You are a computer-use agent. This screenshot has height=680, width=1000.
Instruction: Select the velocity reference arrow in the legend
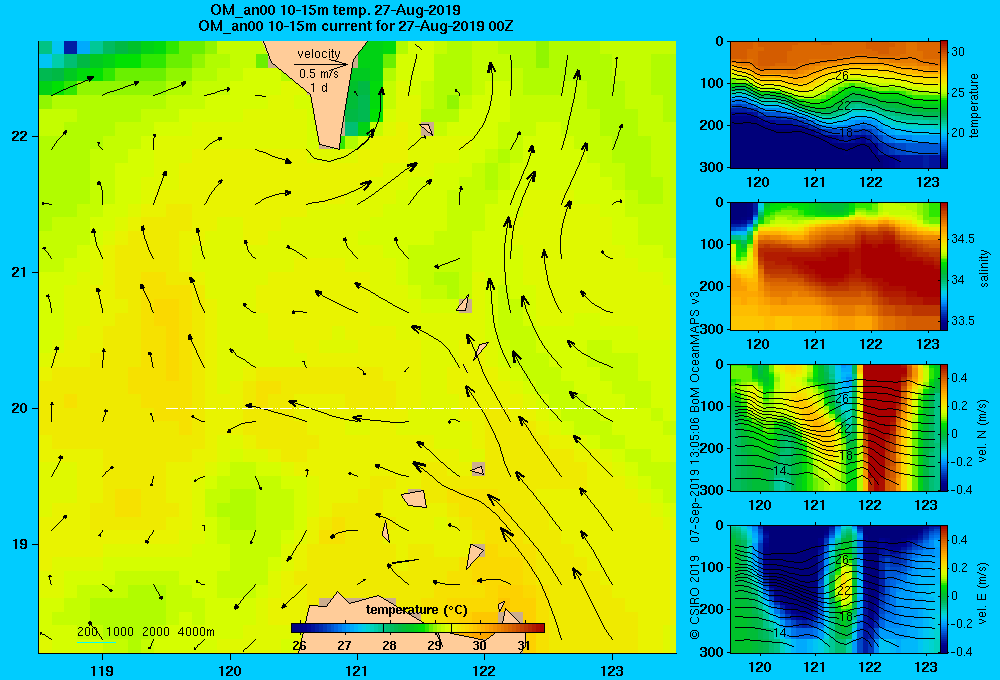(x=321, y=64)
